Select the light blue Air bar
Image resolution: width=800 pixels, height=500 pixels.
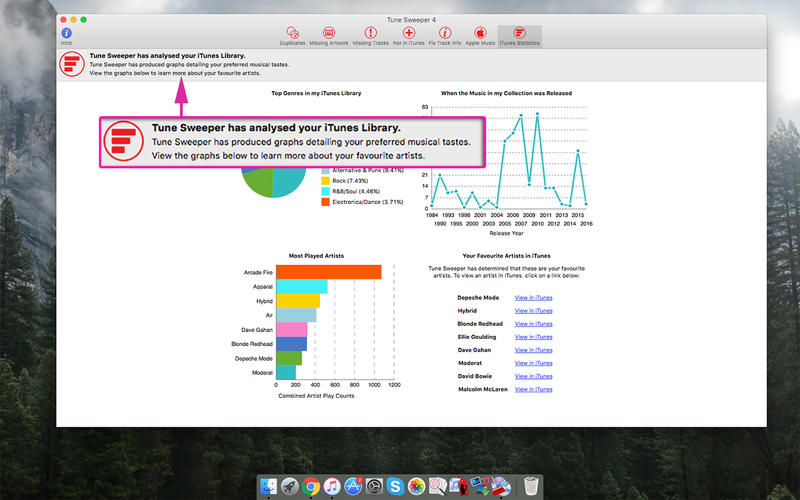pos(296,315)
